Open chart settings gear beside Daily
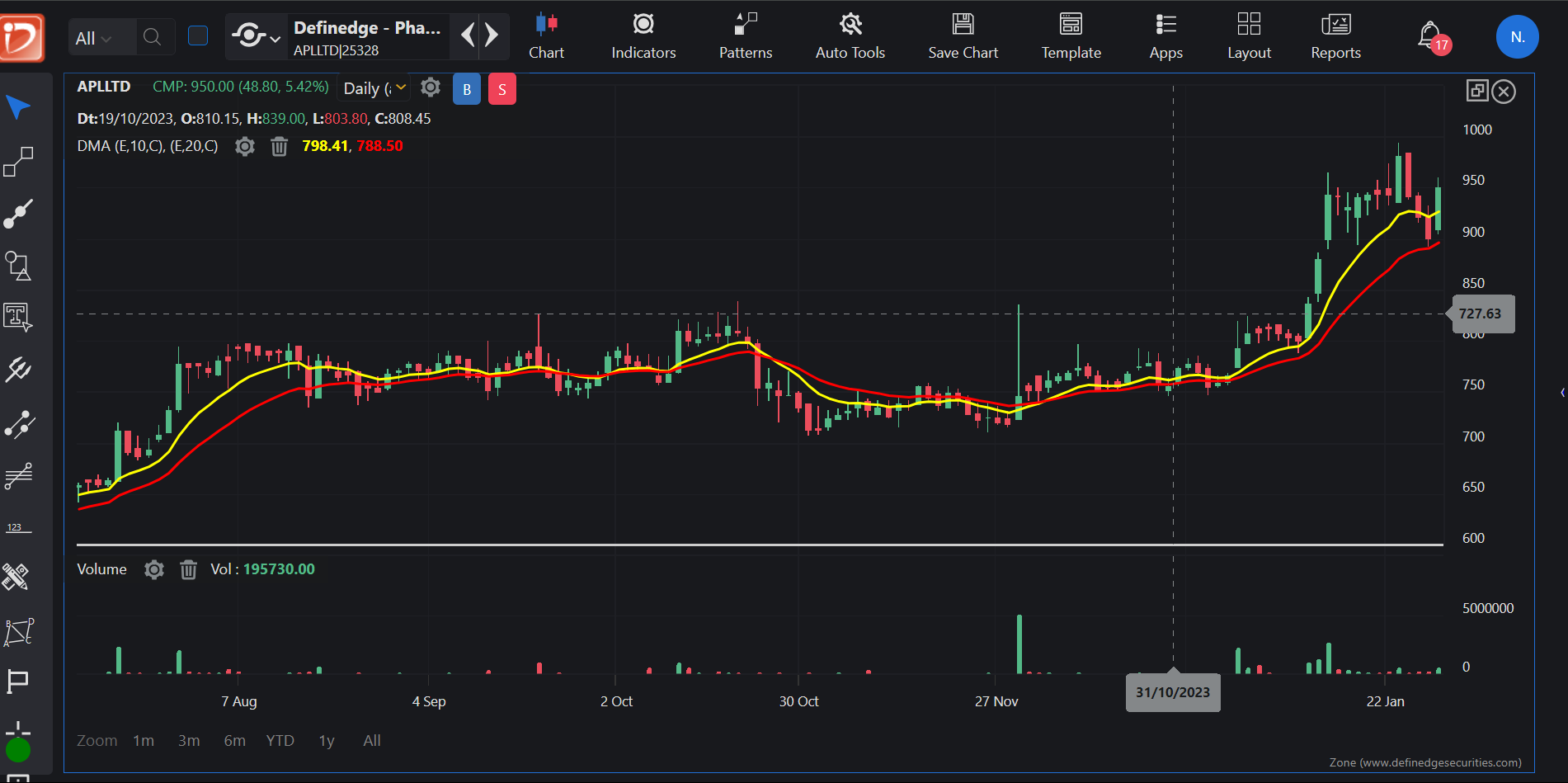 click(x=431, y=87)
